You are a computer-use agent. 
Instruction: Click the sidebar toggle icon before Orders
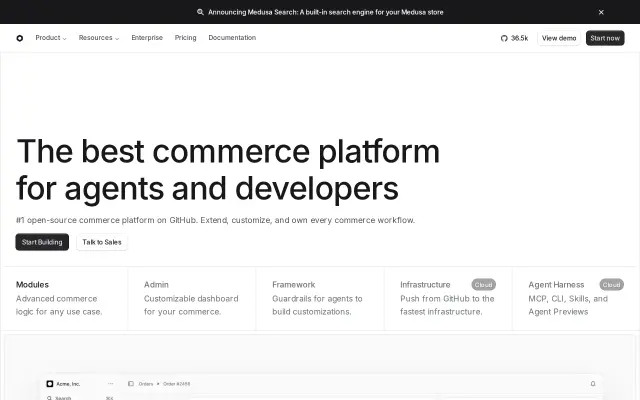coord(131,384)
